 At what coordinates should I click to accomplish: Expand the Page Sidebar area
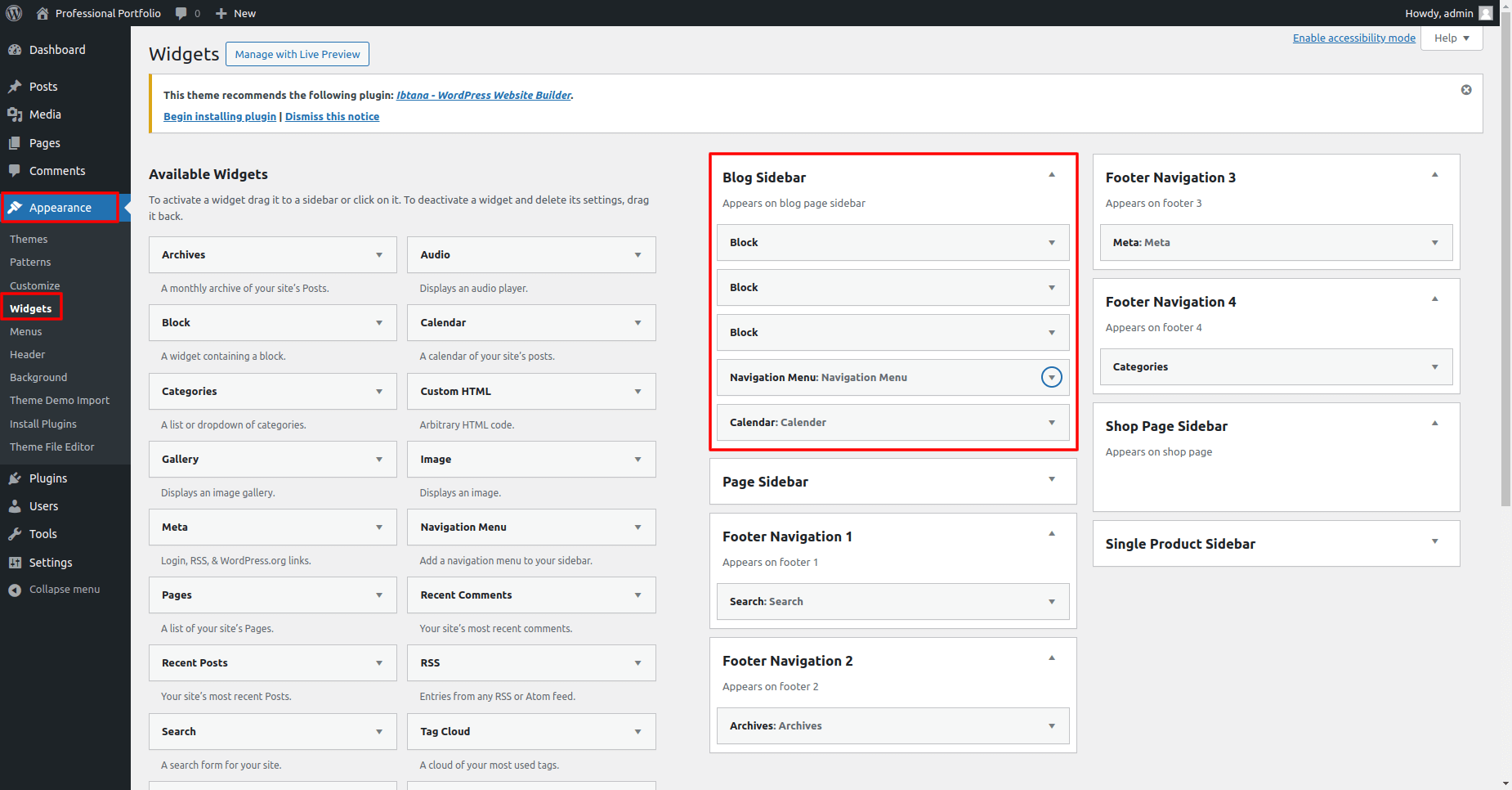tap(1052, 479)
